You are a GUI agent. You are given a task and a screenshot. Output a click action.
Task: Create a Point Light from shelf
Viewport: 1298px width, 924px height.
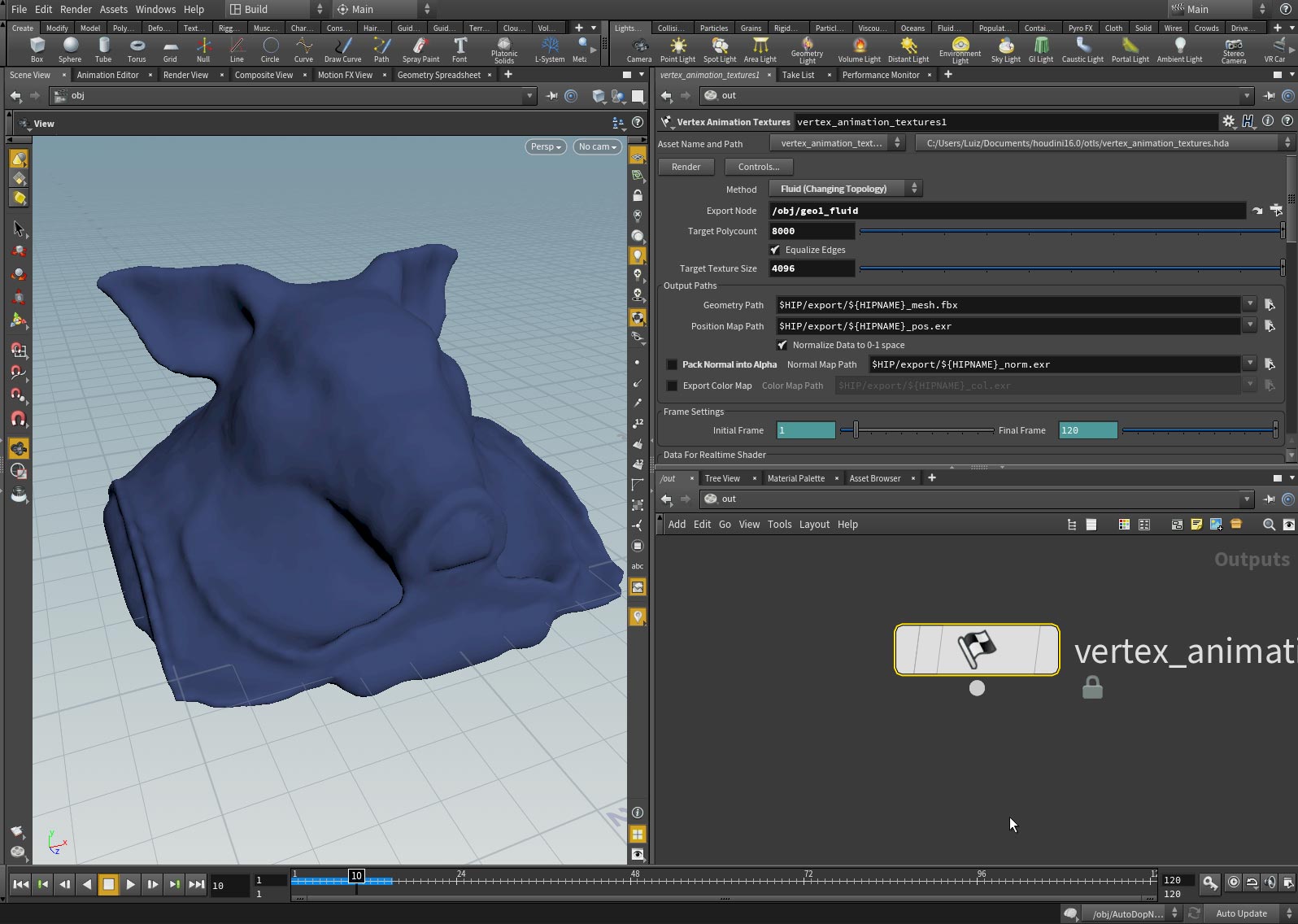pos(677,50)
